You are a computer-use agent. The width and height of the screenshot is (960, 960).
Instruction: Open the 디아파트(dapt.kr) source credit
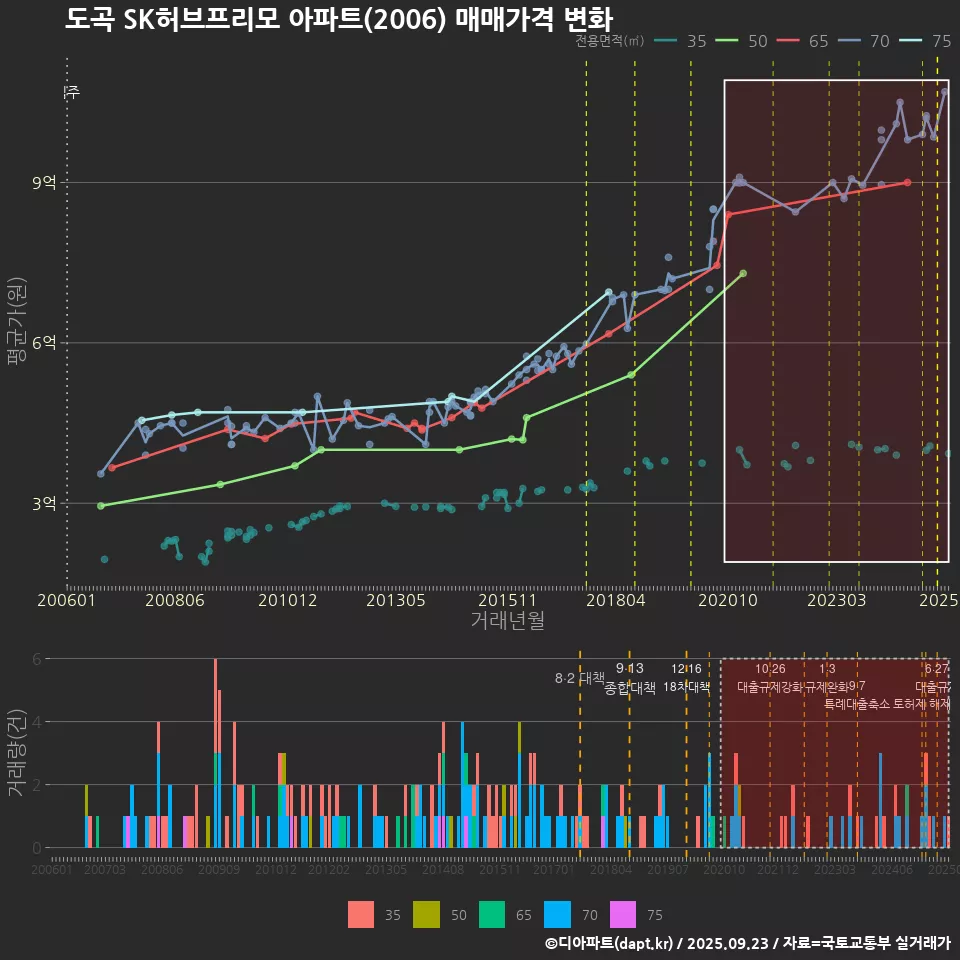click(x=610, y=943)
